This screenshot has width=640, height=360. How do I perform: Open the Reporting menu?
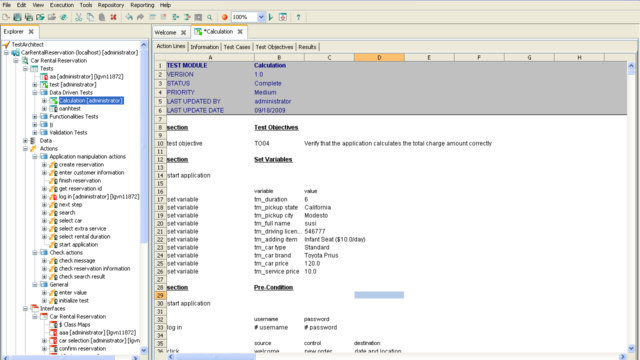(x=142, y=5)
